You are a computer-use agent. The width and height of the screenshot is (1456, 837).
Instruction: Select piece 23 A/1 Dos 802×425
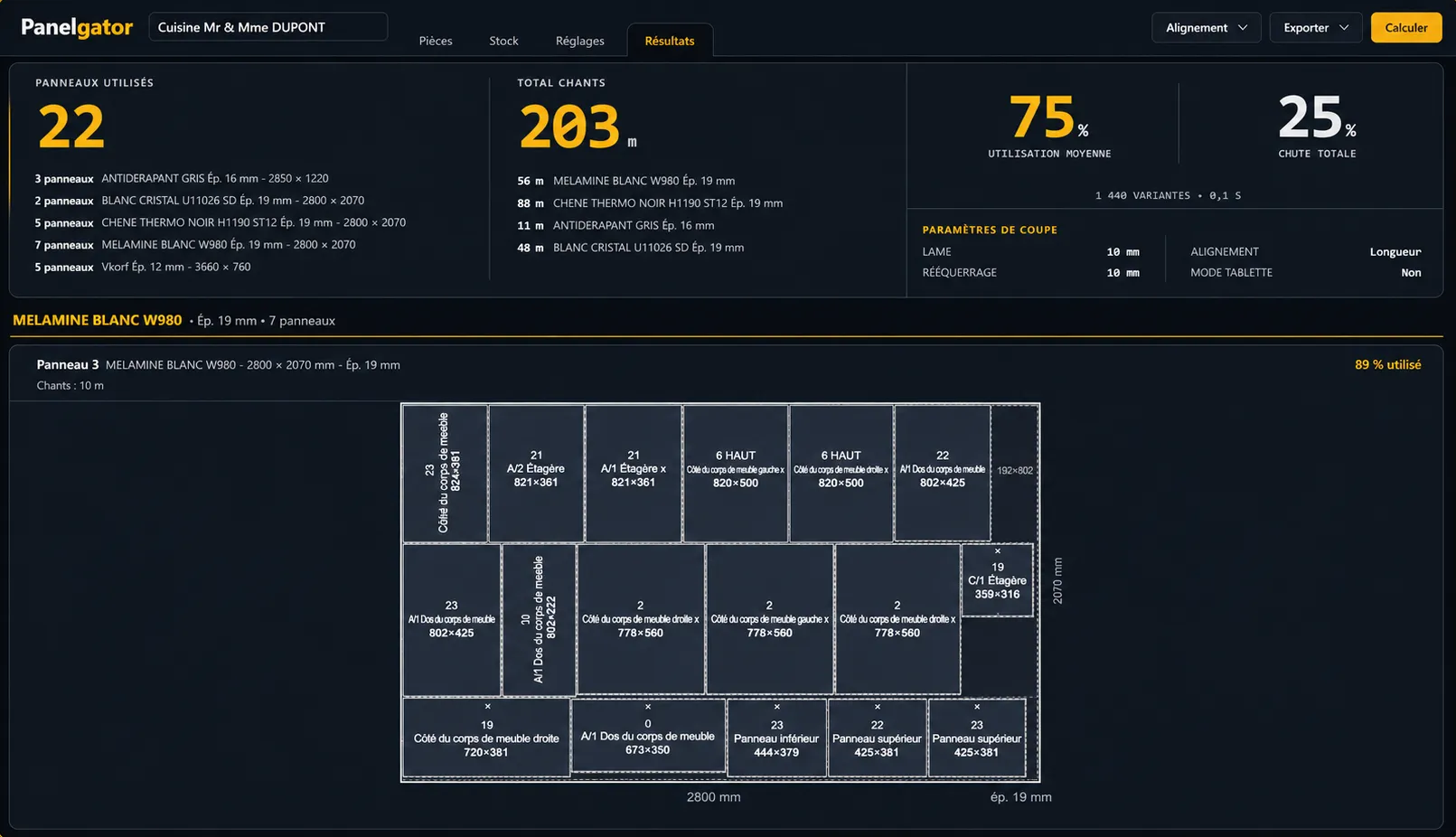[452, 619]
